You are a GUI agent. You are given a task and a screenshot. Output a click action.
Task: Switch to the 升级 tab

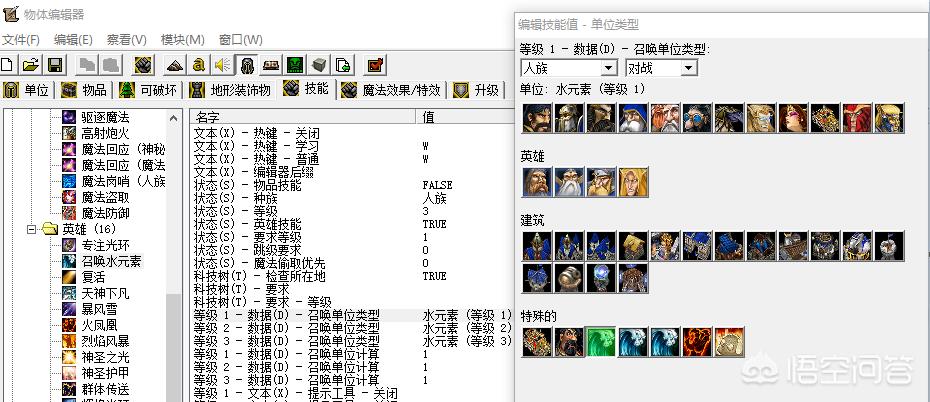pyautogui.click(x=477, y=90)
